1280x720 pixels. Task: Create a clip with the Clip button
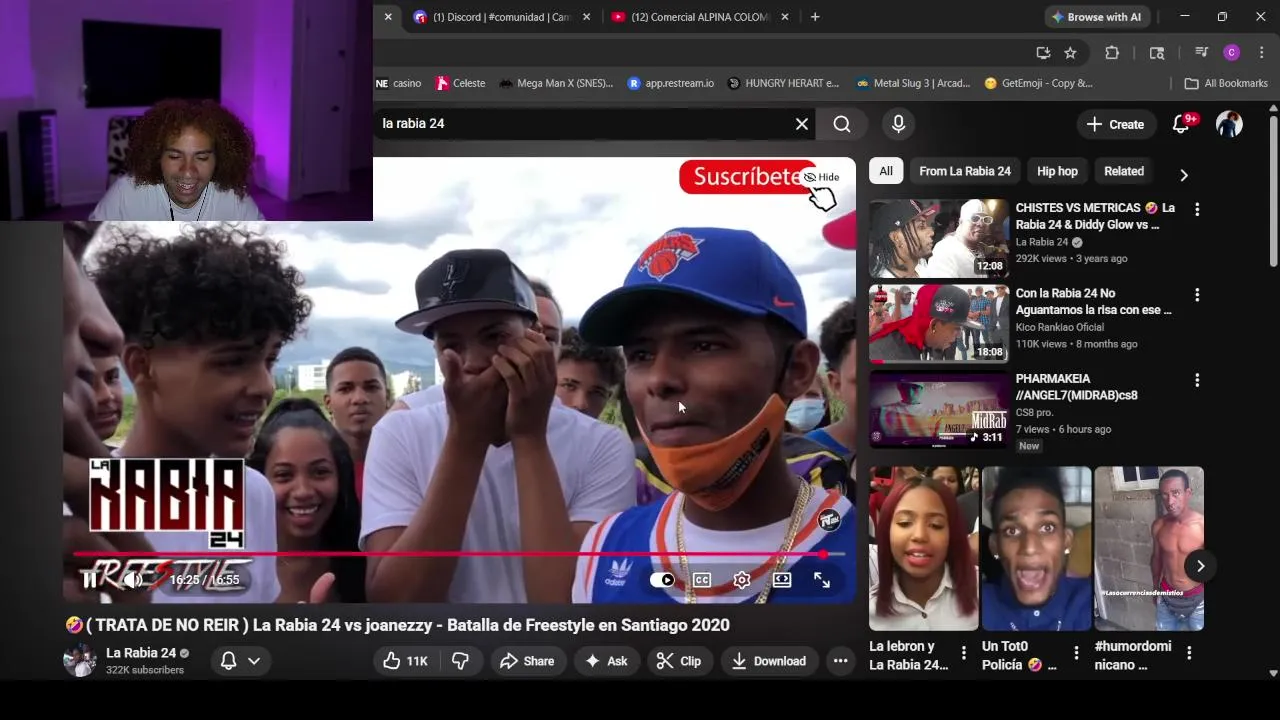(679, 661)
